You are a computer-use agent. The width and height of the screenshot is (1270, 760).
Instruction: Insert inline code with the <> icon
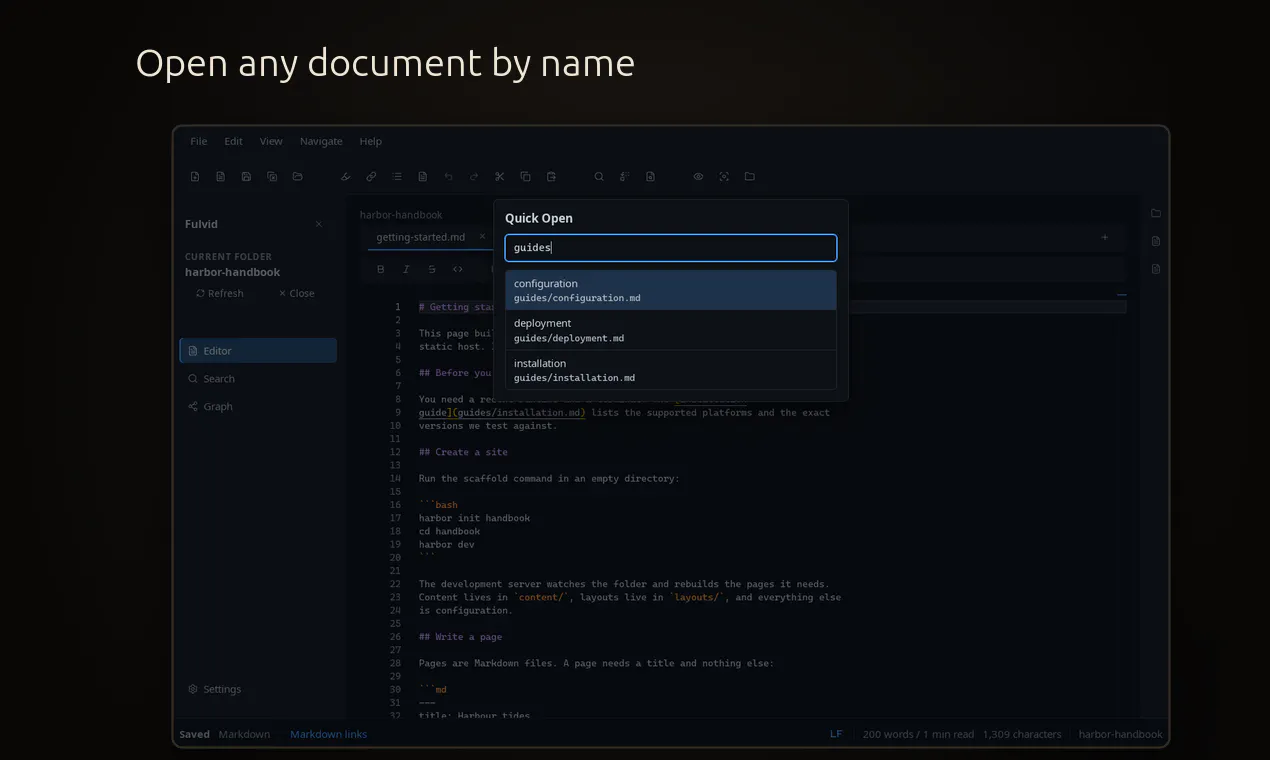458,269
